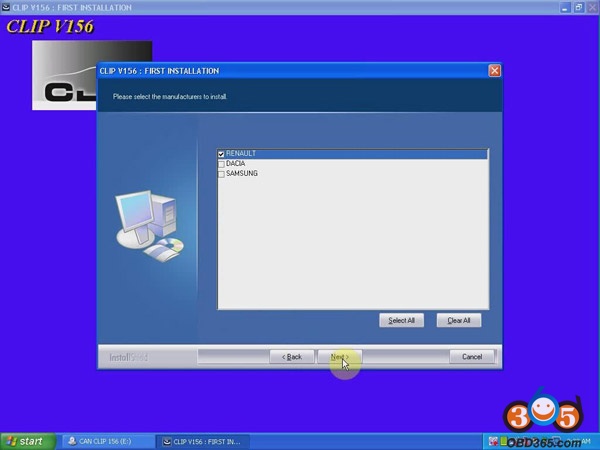Image resolution: width=600 pixels, height=450 pixels.
Task: Click the first system tray icon
Action: pyautogui.click(x=493, y=441)
